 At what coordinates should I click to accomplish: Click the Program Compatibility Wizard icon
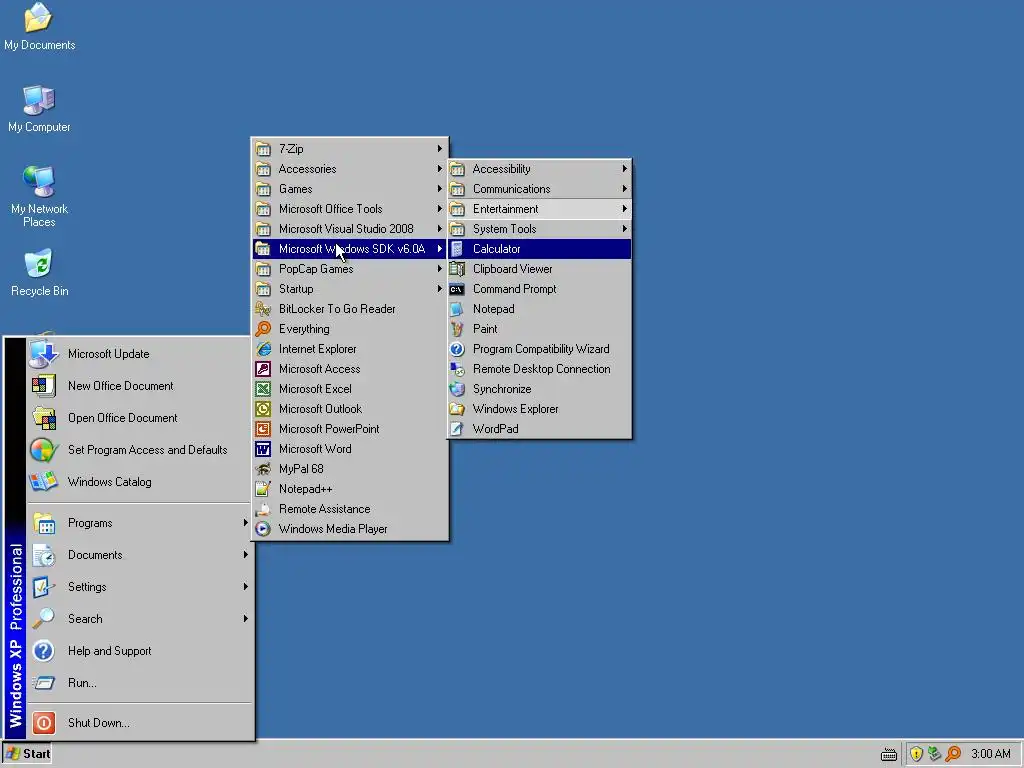457,349
